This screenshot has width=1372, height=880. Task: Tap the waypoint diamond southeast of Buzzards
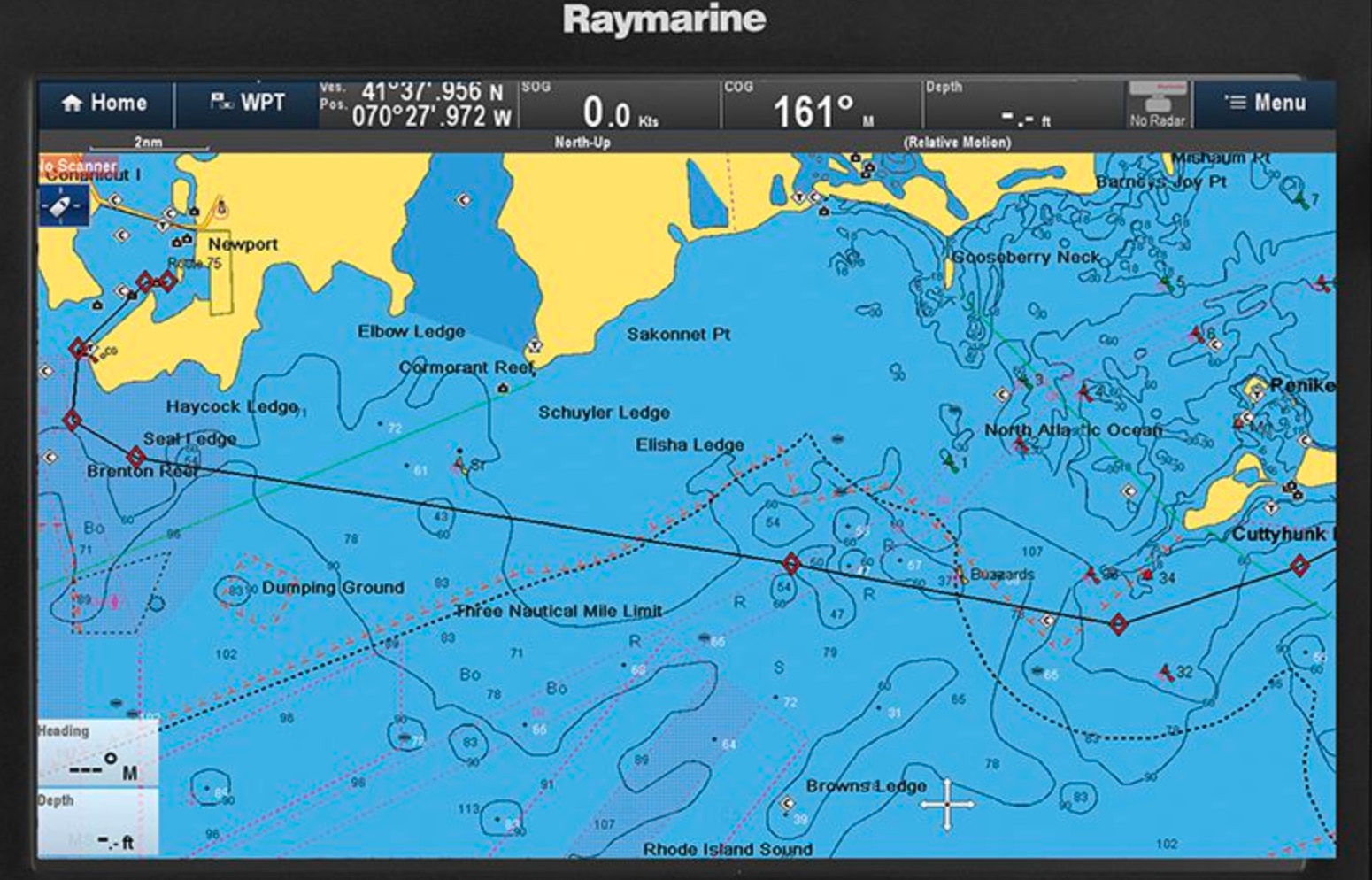1118,624
